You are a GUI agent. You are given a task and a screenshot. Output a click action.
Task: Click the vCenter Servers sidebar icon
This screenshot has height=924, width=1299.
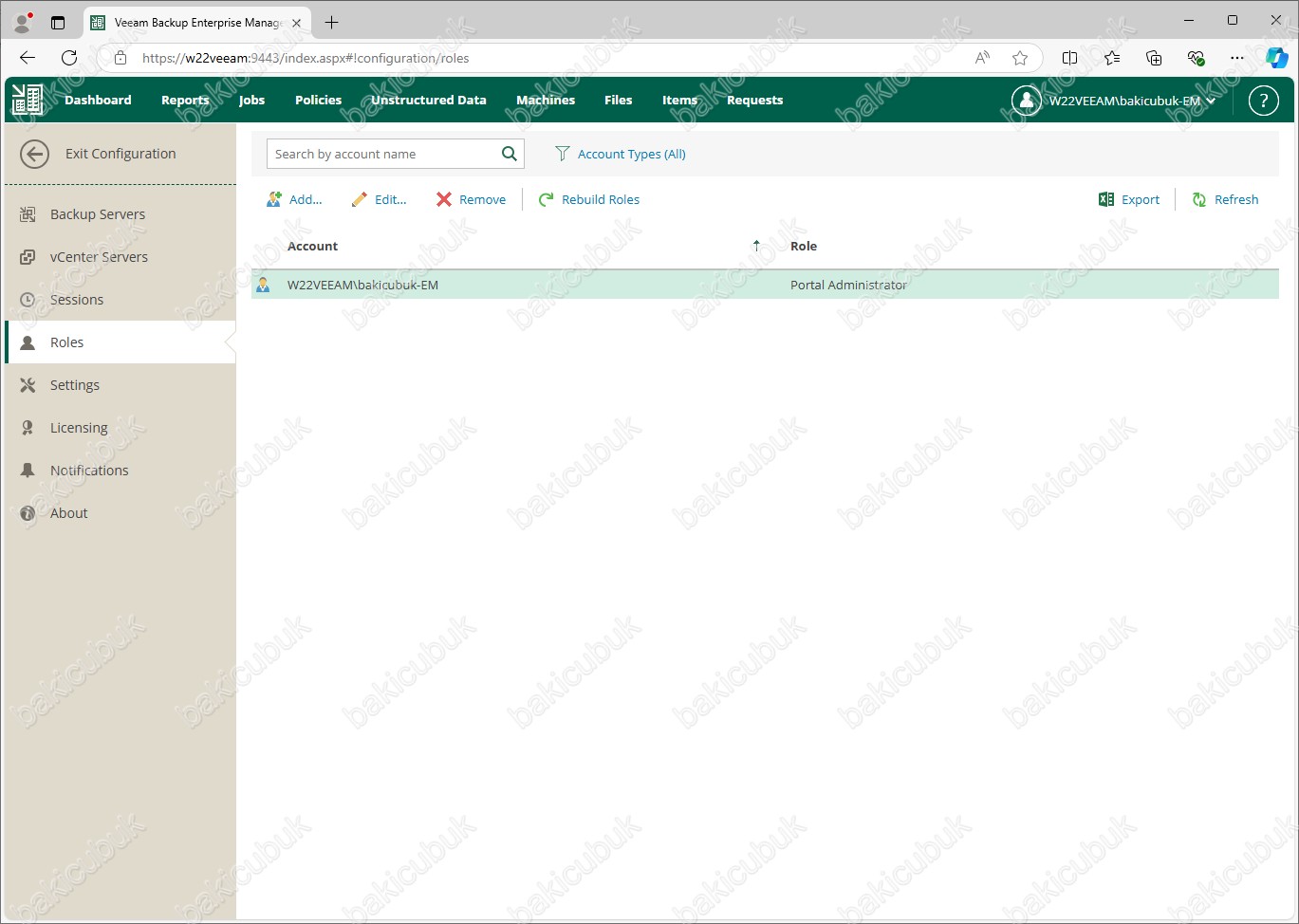click(x=28, y=257)
